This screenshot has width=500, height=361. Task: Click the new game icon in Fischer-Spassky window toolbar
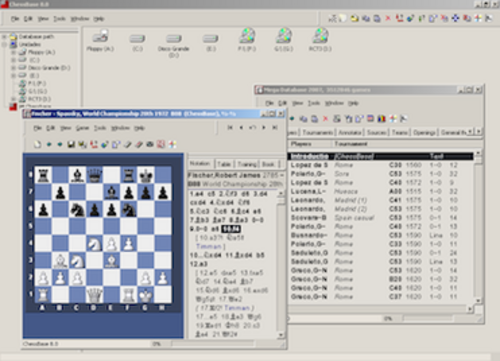(37, 144)
